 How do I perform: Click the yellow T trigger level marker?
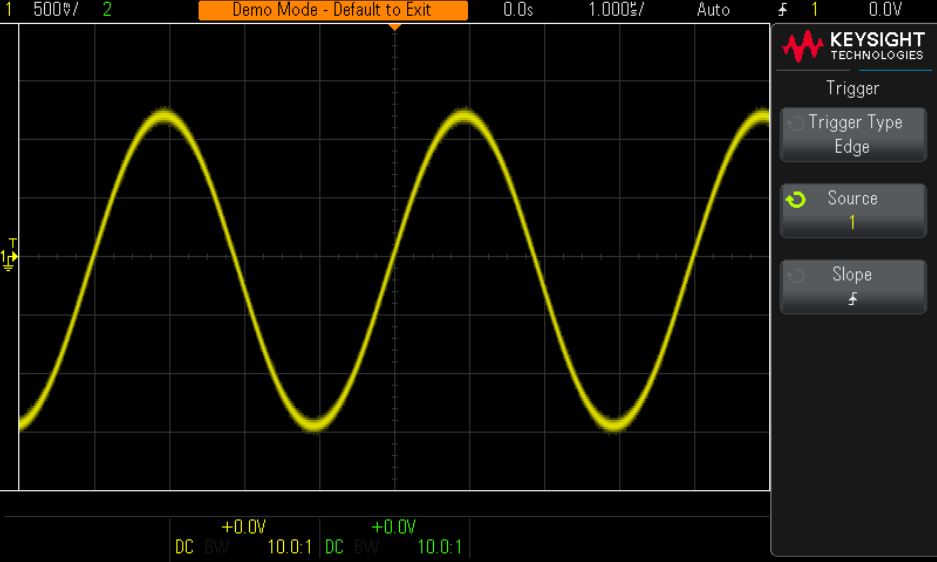[13, 243]
